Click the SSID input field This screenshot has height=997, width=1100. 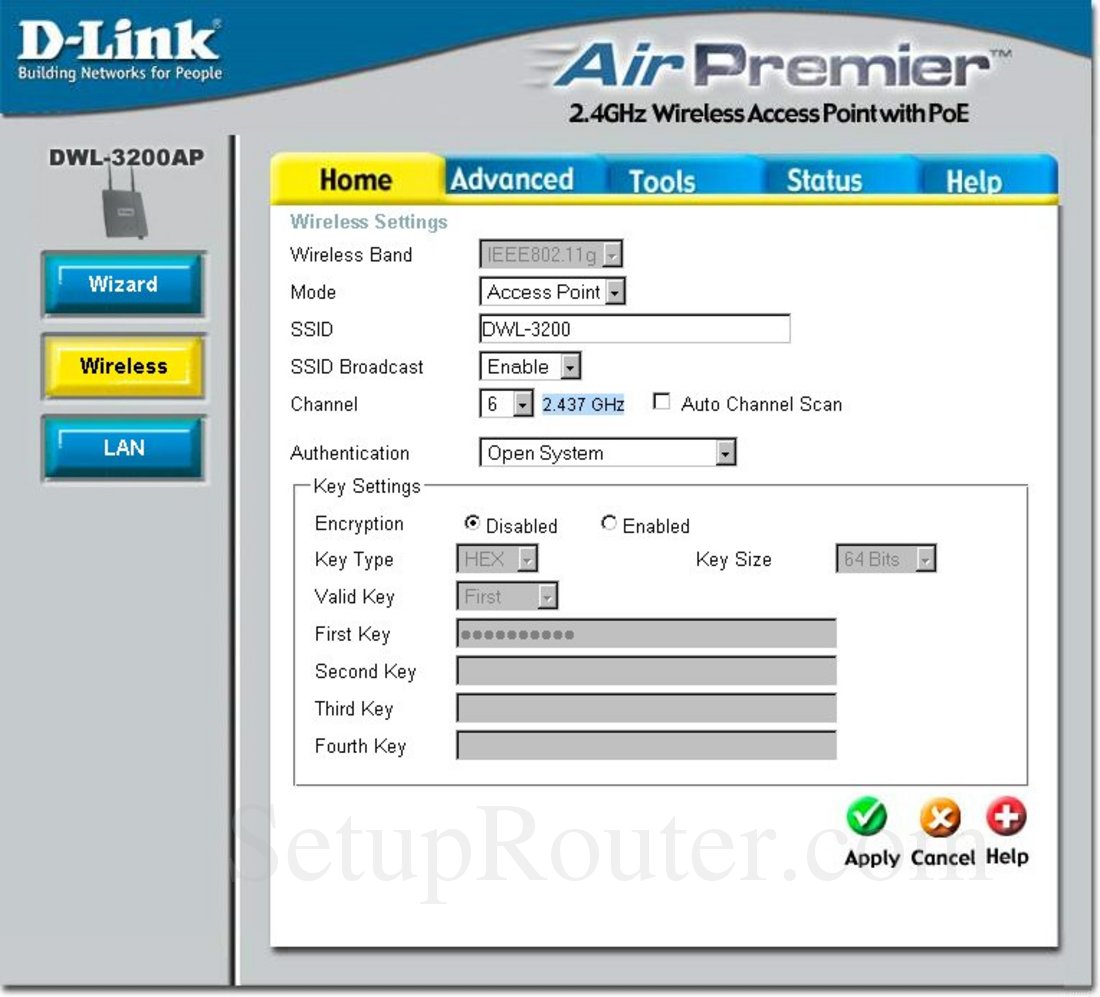tap(635, 328)
